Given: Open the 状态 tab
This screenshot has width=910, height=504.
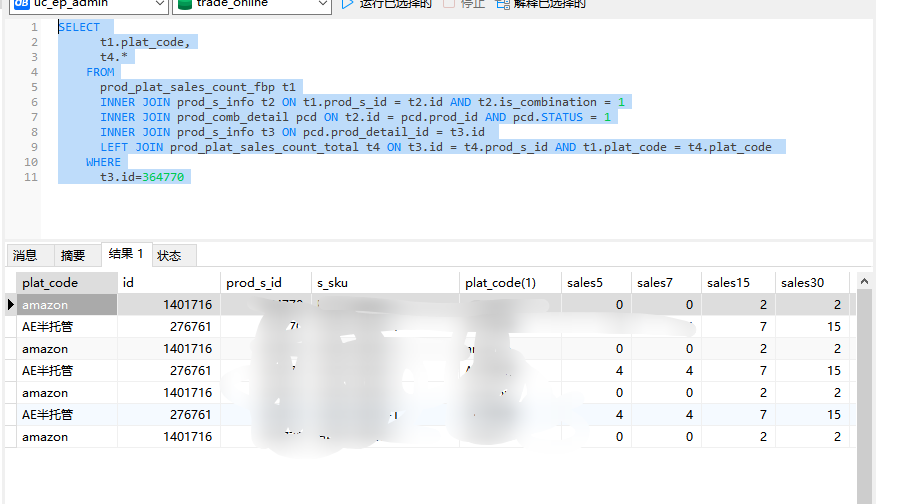Looking at the screenshot, I should 170,256.
